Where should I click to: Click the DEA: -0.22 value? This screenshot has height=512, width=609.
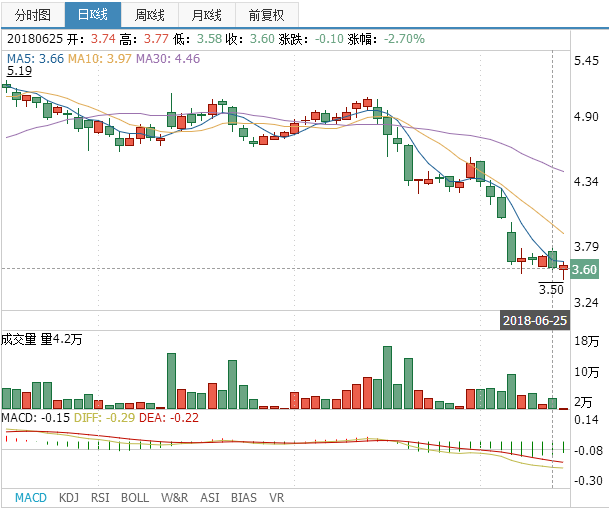(169, 418)
